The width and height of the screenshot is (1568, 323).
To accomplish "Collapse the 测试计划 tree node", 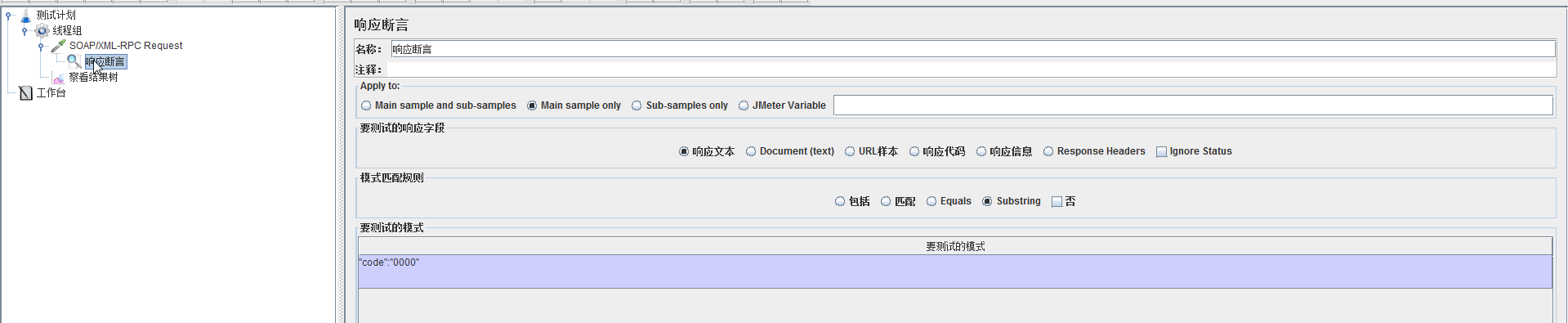I will tap(8, 16).
